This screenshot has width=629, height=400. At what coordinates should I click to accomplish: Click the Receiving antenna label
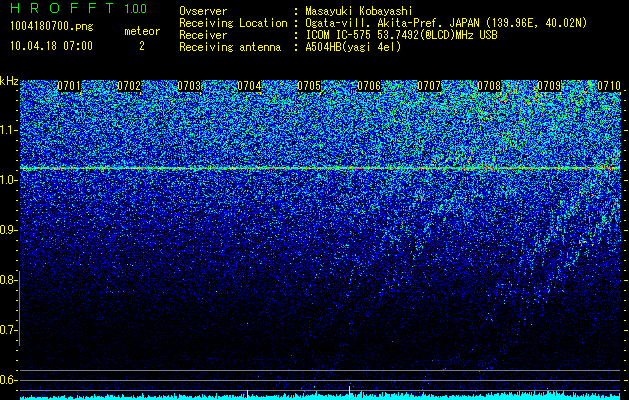tap(230, 47)
